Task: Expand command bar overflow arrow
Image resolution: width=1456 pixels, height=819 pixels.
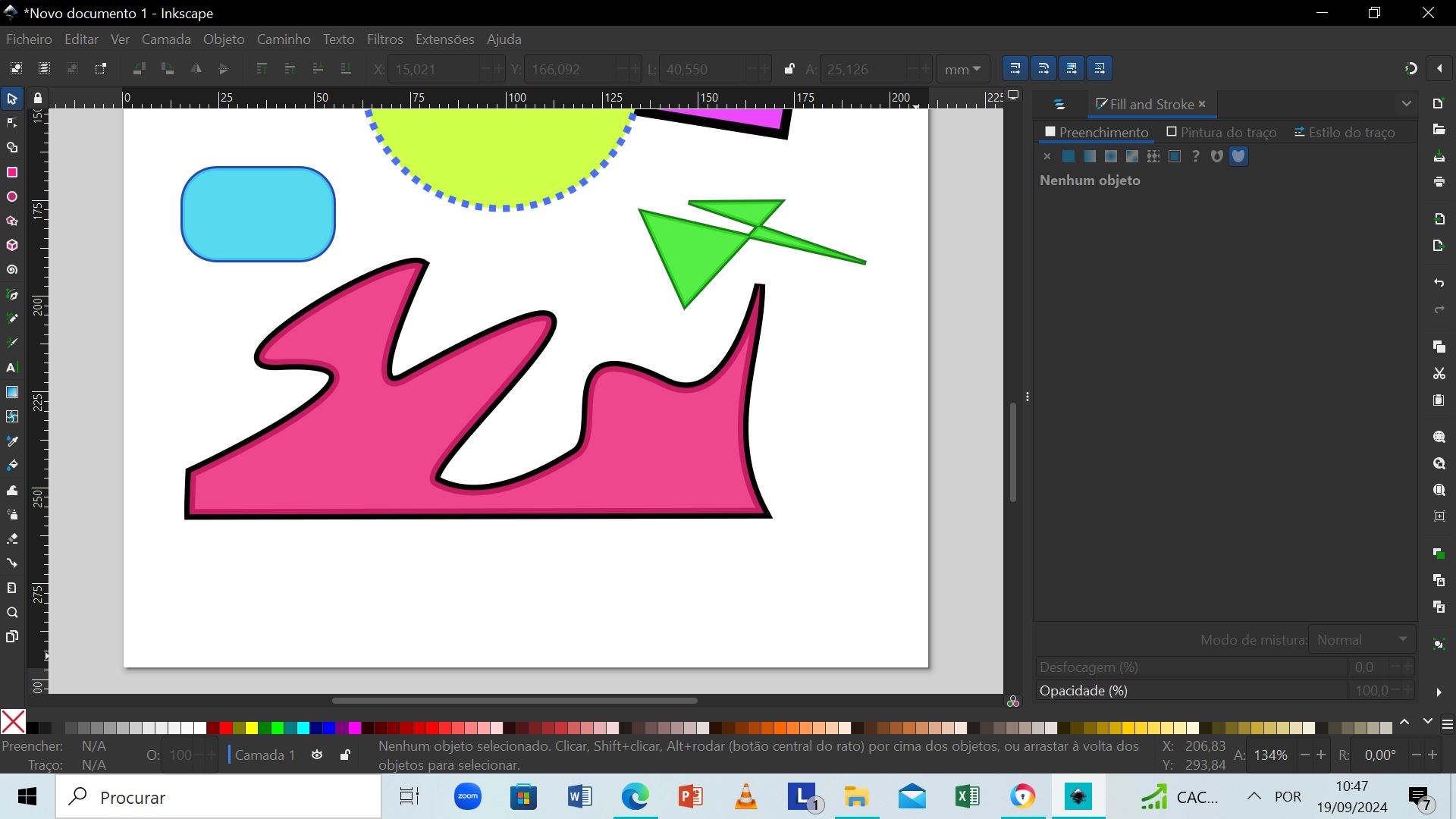Action: click(1439, 692)
